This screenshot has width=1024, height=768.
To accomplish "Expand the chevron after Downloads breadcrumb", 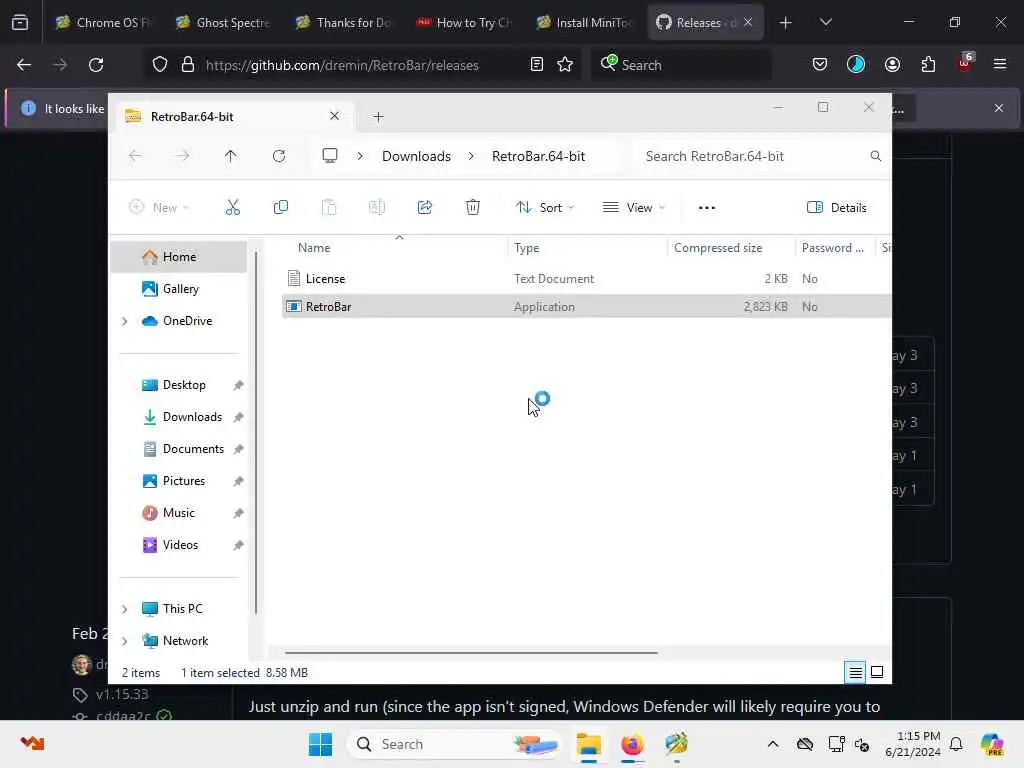I will (471, 156).
